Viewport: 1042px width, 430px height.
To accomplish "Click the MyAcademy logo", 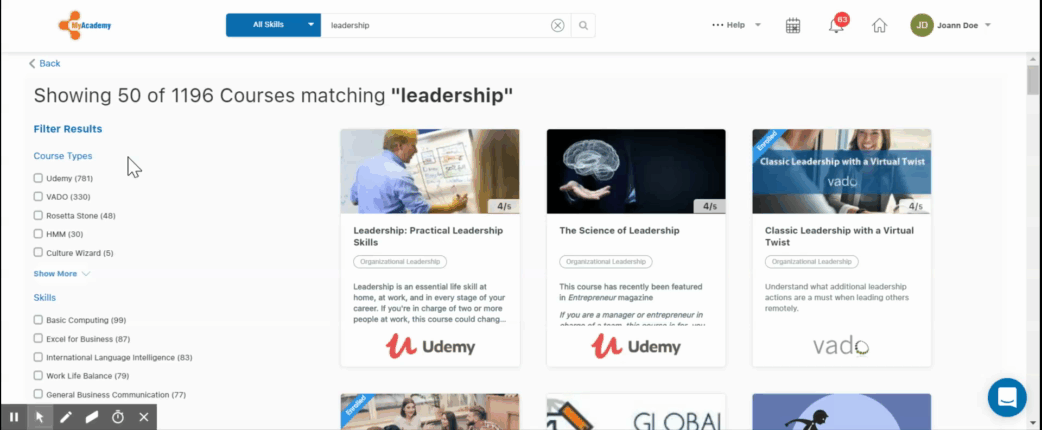I will [x=84, y=25].
